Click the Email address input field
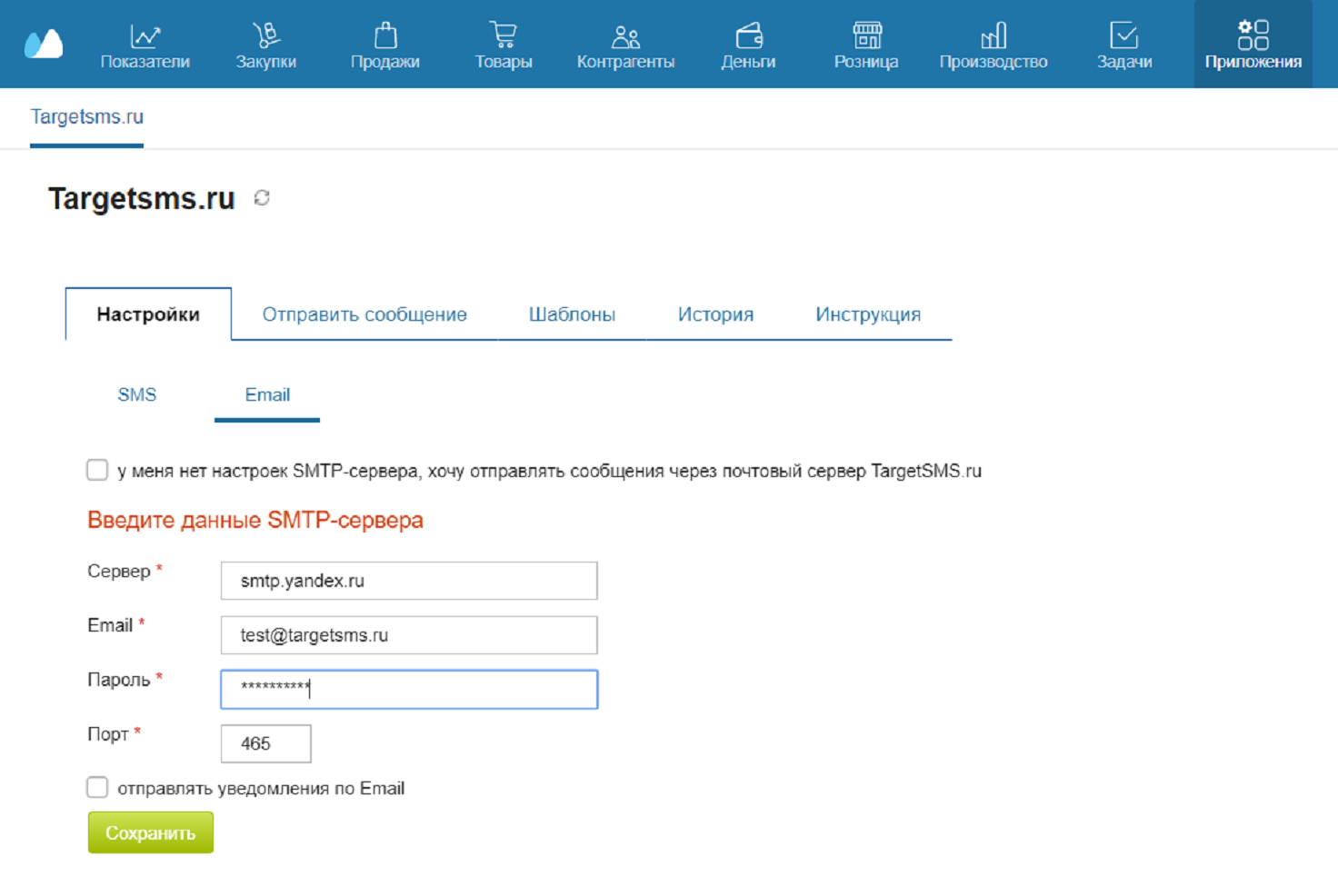1338x896 pixels. click(409, 635)
